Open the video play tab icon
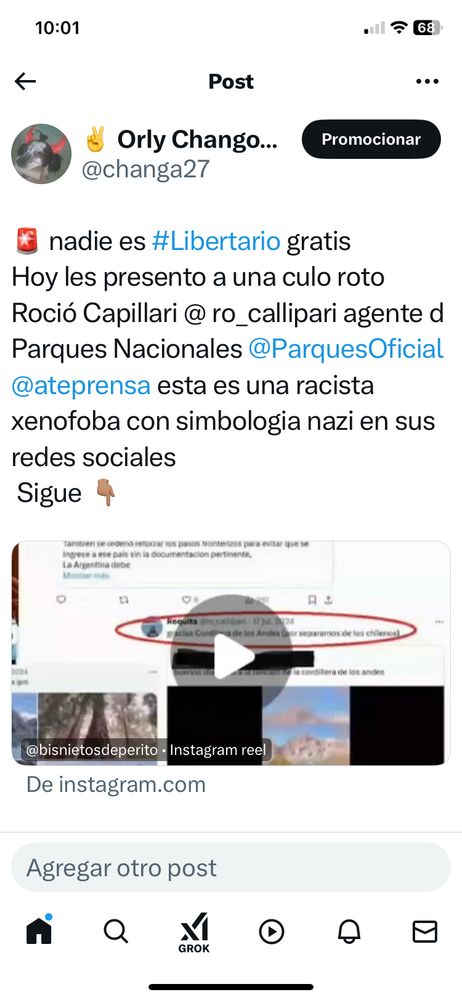 (271, 932)
